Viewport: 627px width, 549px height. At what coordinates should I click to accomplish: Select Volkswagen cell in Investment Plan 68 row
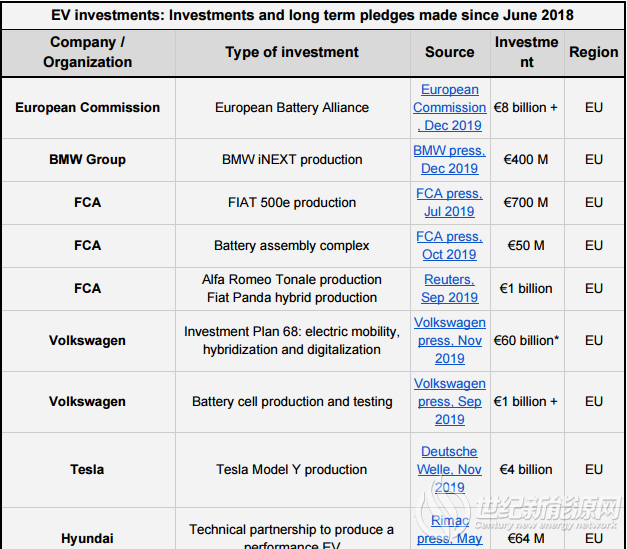[x=88, y=340]
